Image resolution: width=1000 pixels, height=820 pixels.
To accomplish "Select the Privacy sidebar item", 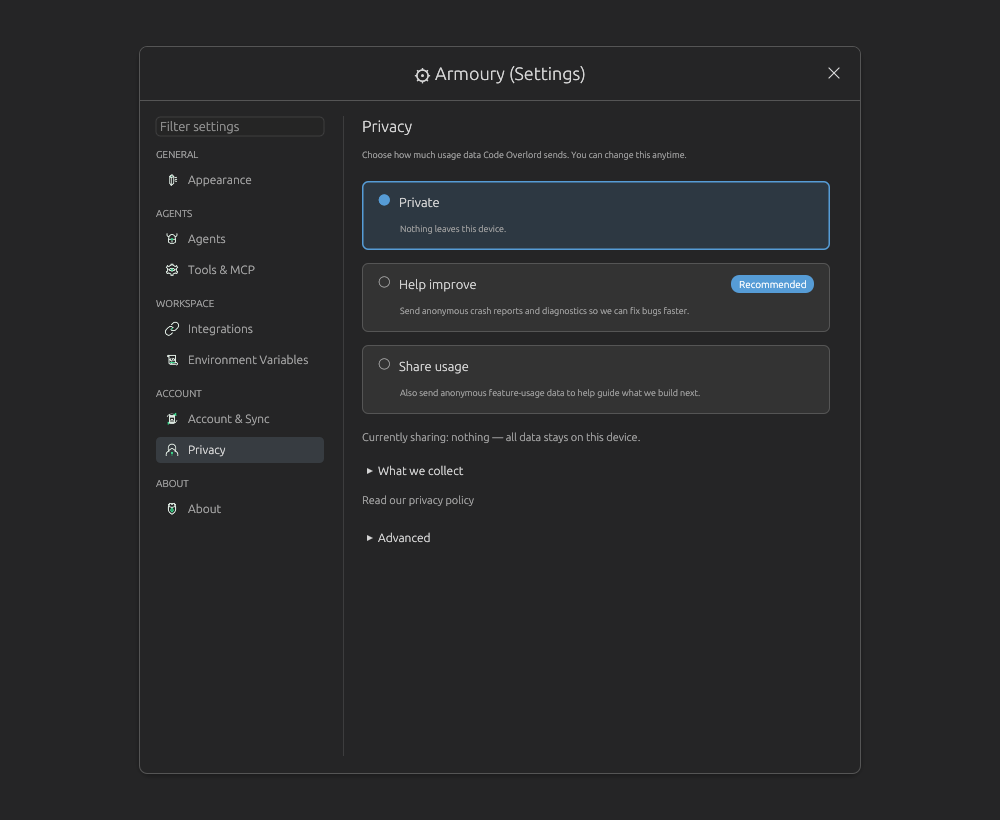I will click(240, 450).
